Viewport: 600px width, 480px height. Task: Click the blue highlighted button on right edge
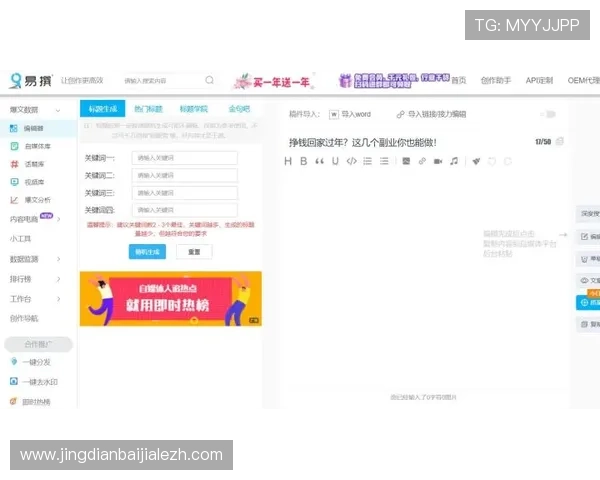(589, 302)
